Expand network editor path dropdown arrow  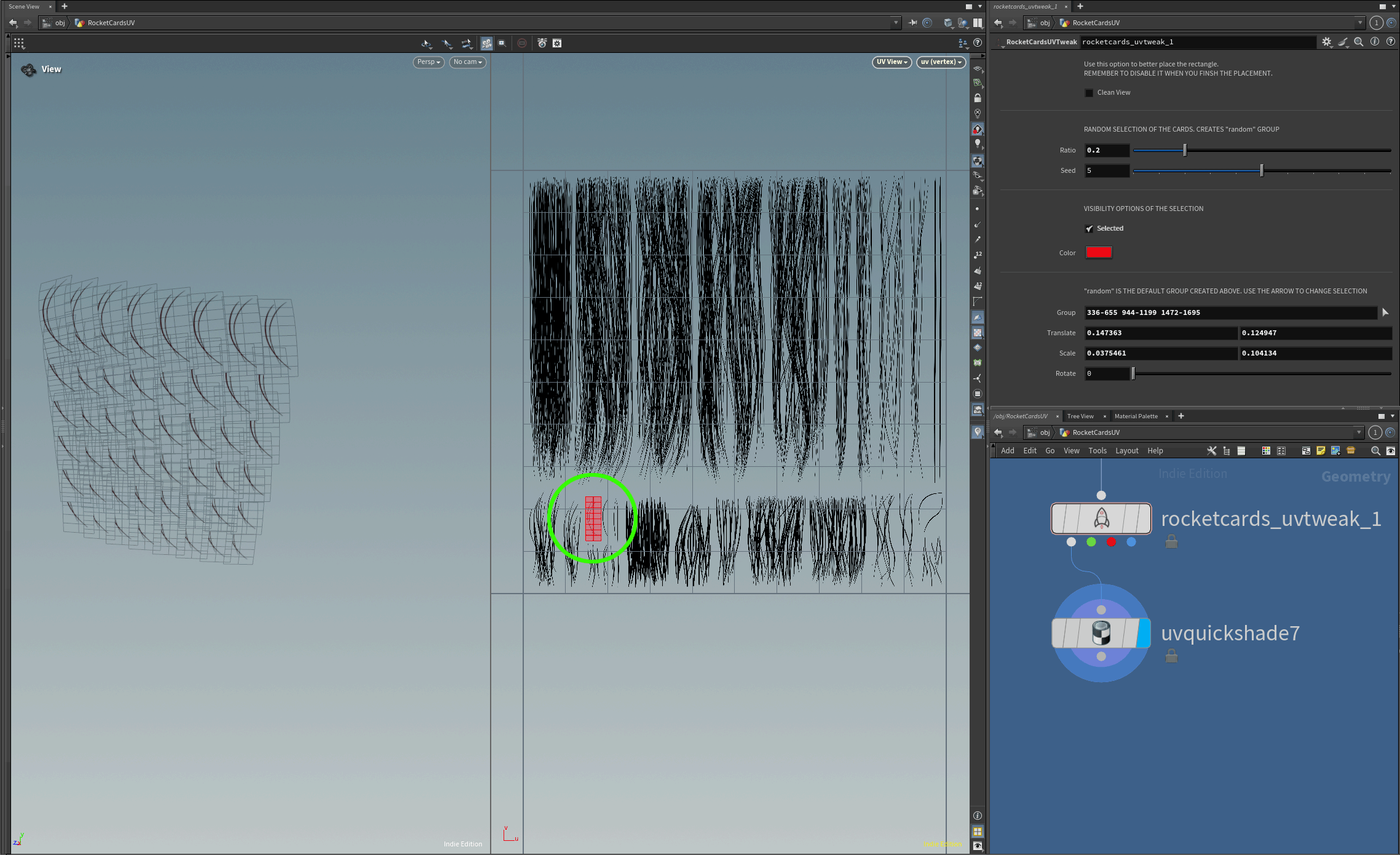(x=1359, y=432)
